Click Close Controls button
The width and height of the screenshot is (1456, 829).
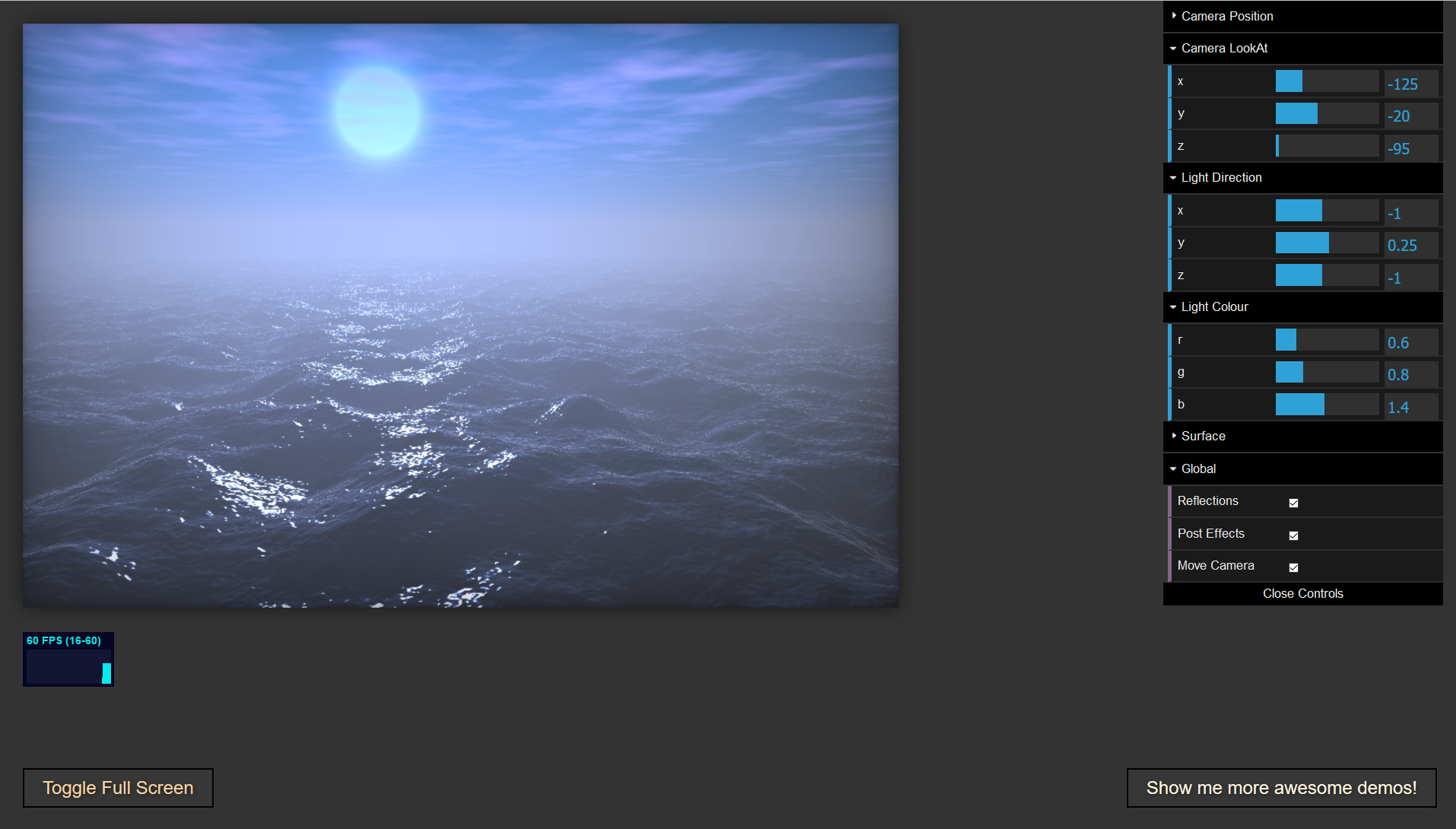[x=1302, y=593]
